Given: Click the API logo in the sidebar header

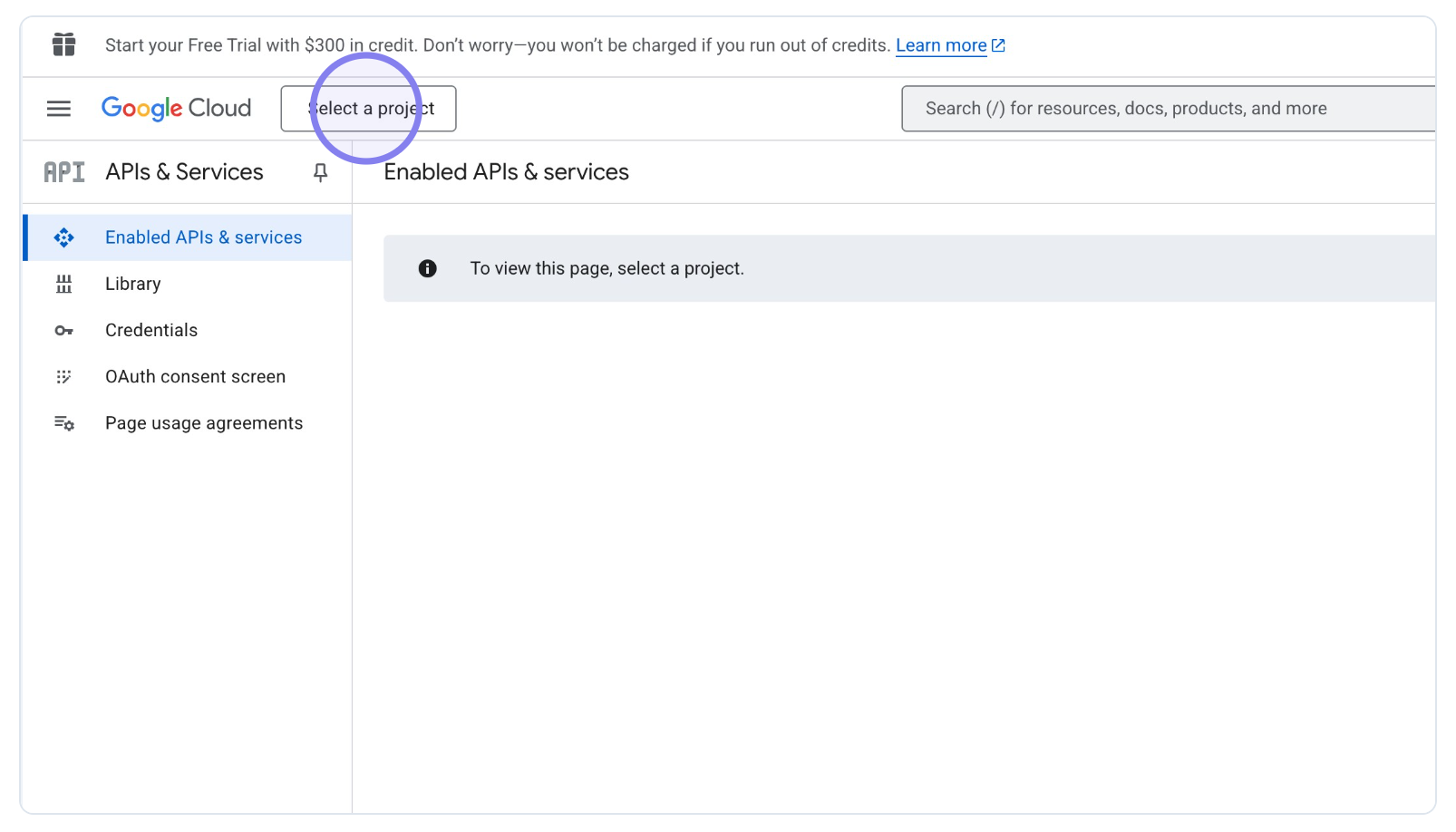Looking at the screenshot, I should (63, 171).
